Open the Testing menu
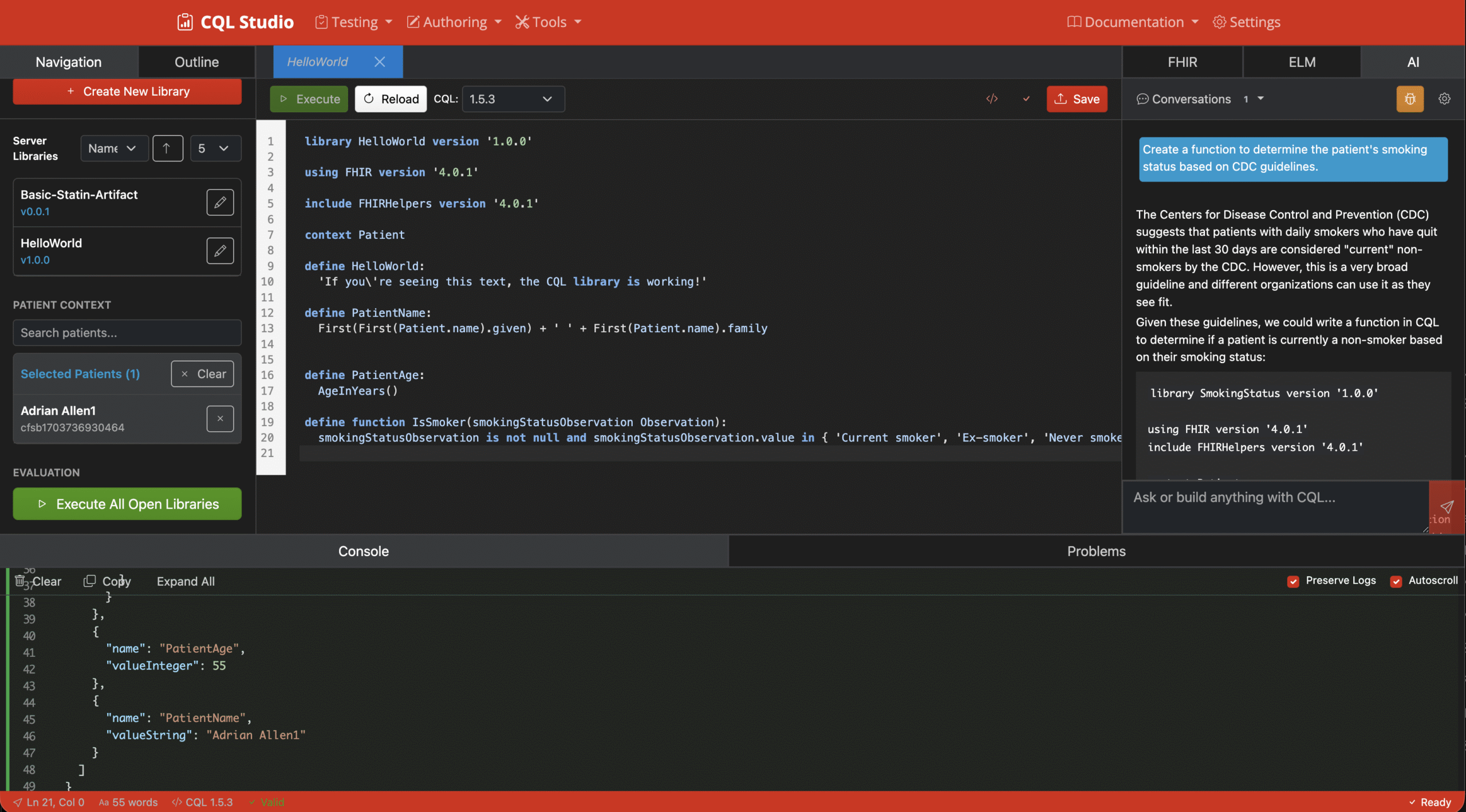The width and height of the screenshot is (1466, 812). (354, 22)
